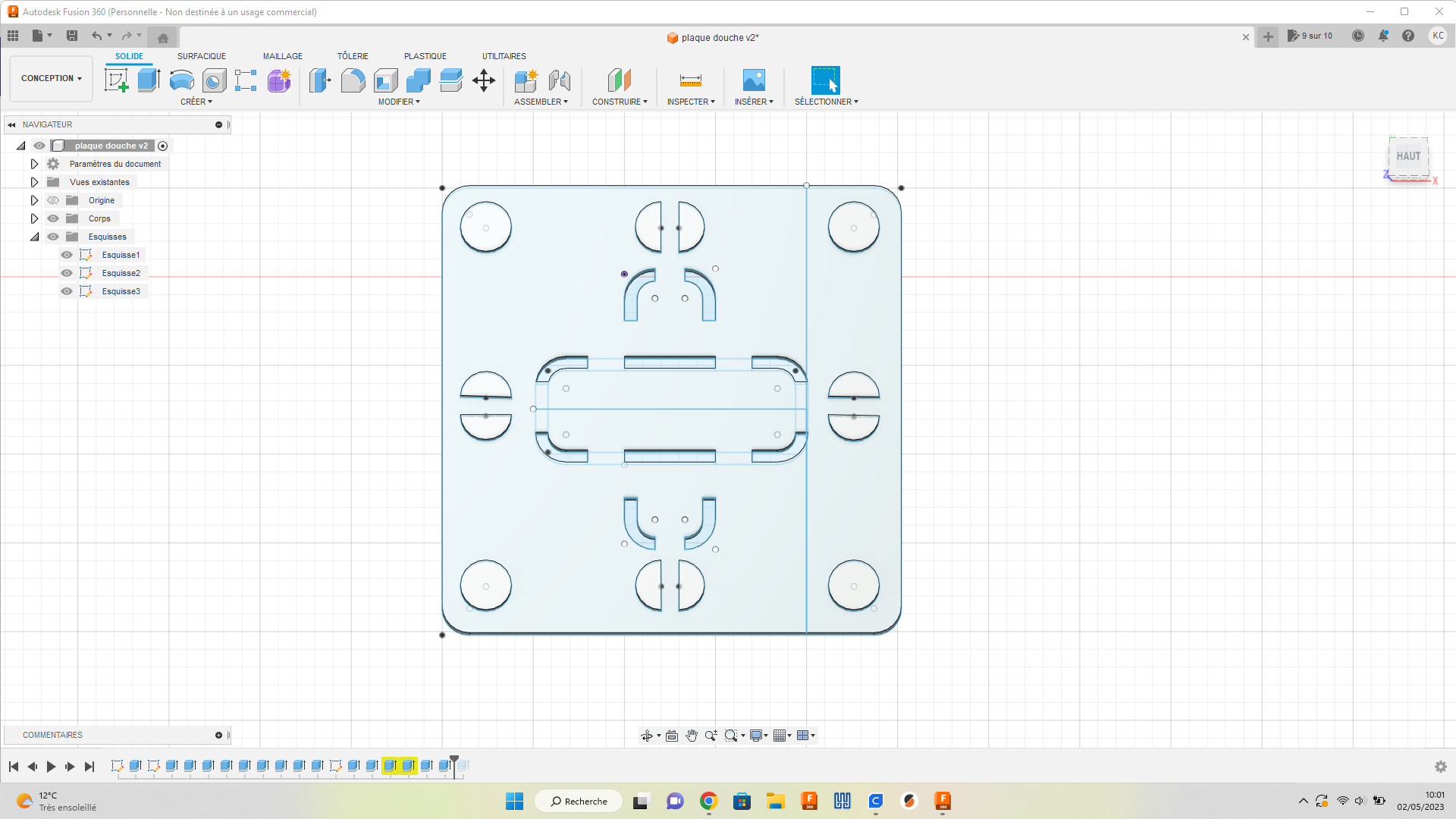Select the Shell tool icon

click(x=385, y=80)
